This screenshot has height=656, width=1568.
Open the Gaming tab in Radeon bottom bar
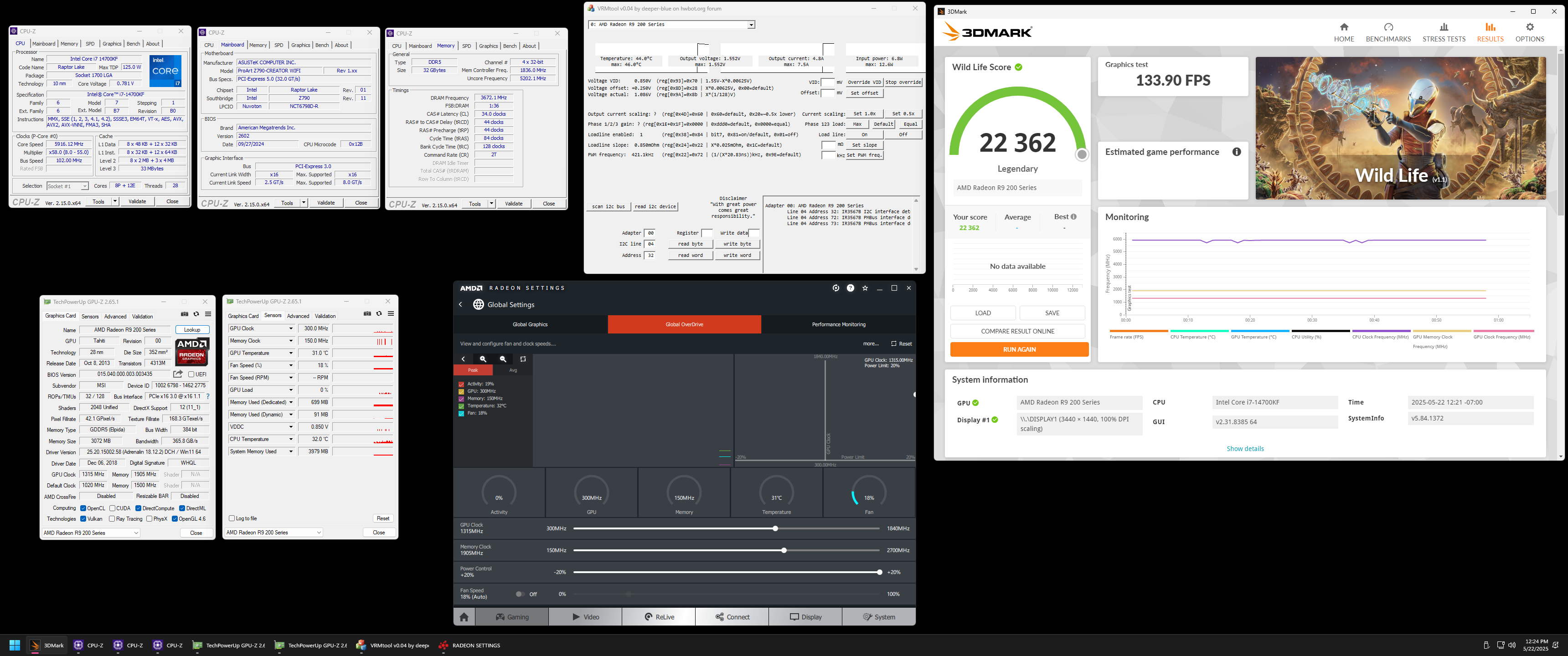pyautogui.click(x=512, y=616)
